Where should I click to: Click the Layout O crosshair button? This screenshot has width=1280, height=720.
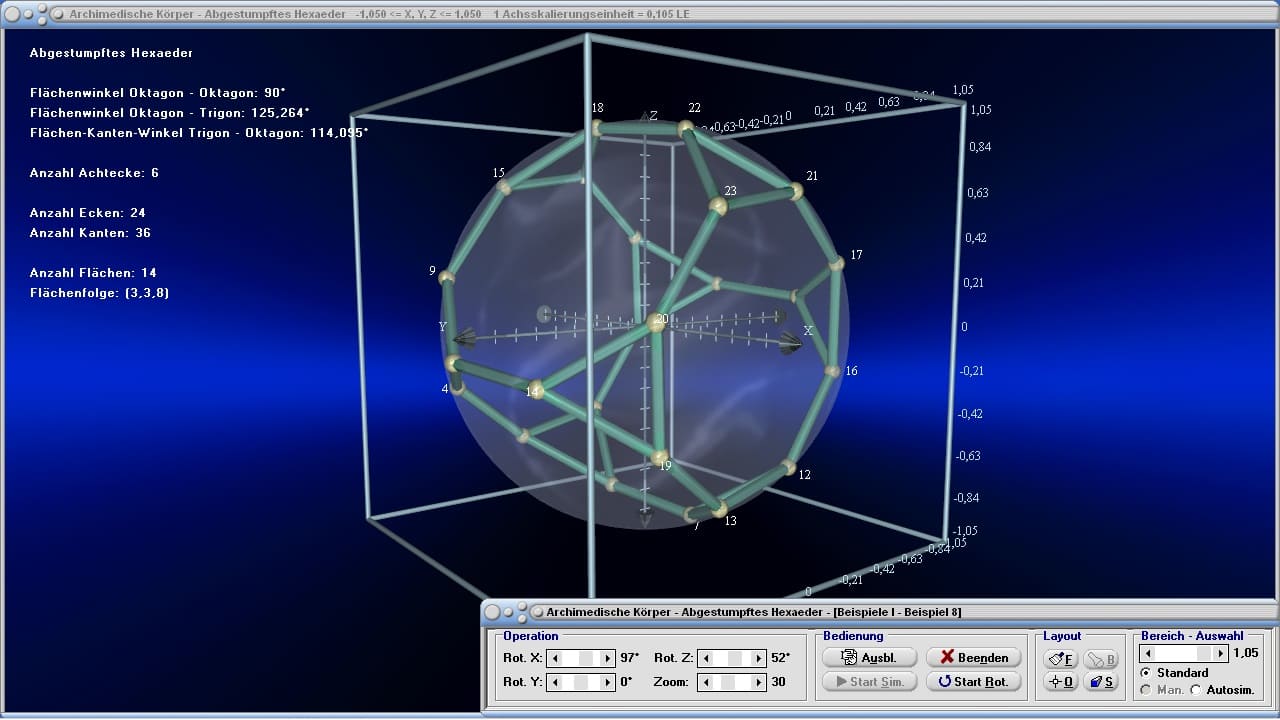[x=1060, y=682]
